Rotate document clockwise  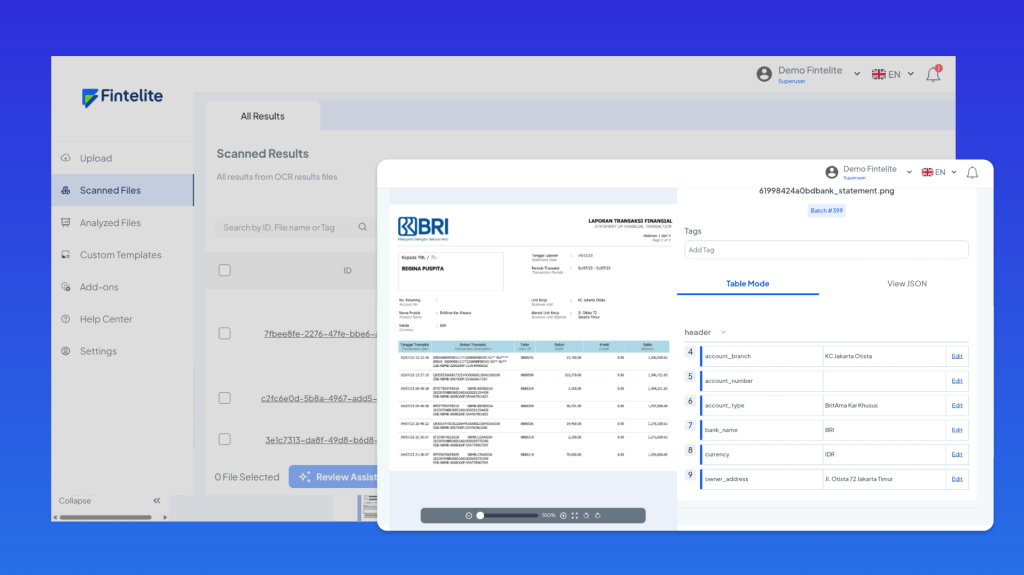(x=597, y=515)
